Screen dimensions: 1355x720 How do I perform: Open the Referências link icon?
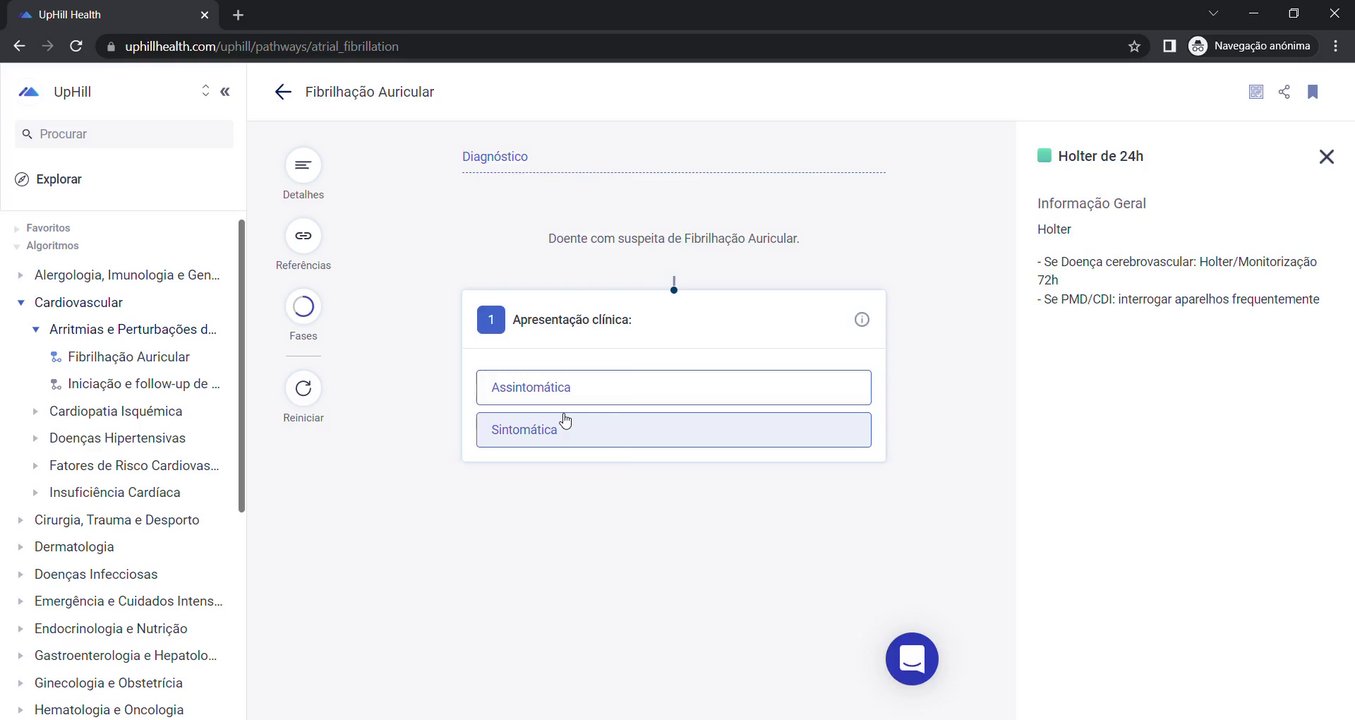pos(303,236)
